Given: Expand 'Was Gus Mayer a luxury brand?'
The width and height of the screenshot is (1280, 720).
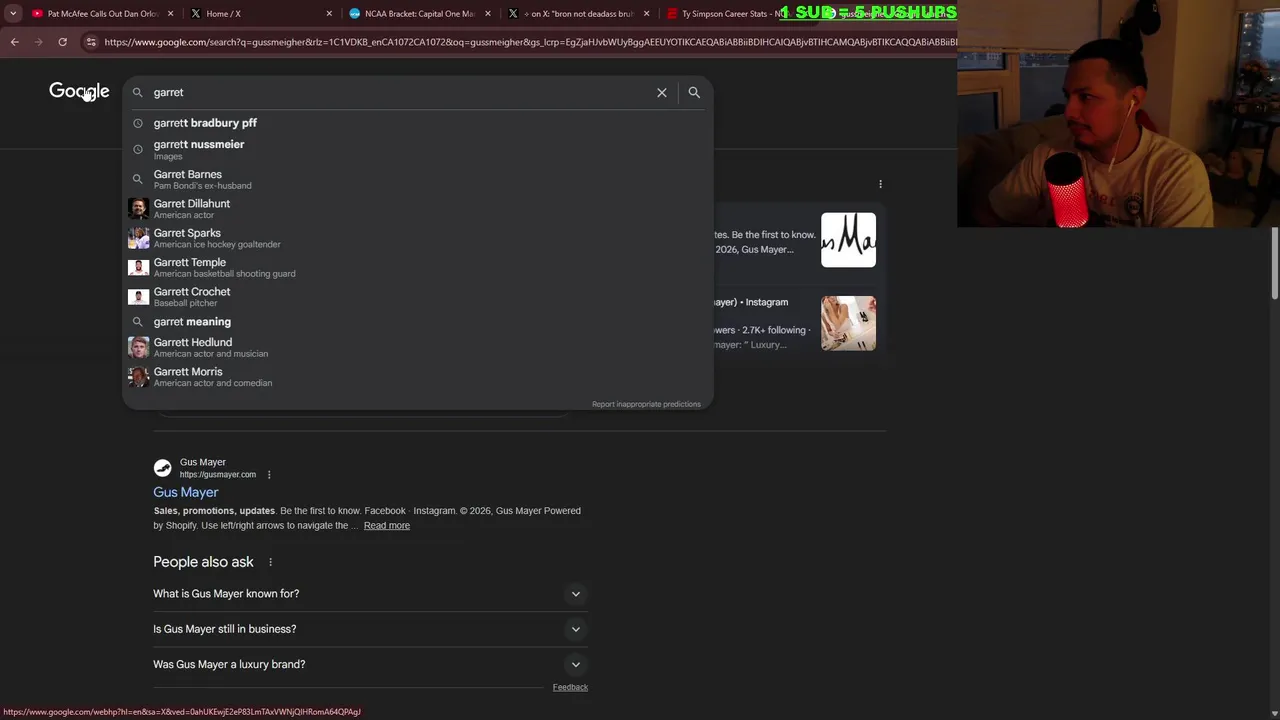Looking at the screenshot, I should tap(370, 664).
